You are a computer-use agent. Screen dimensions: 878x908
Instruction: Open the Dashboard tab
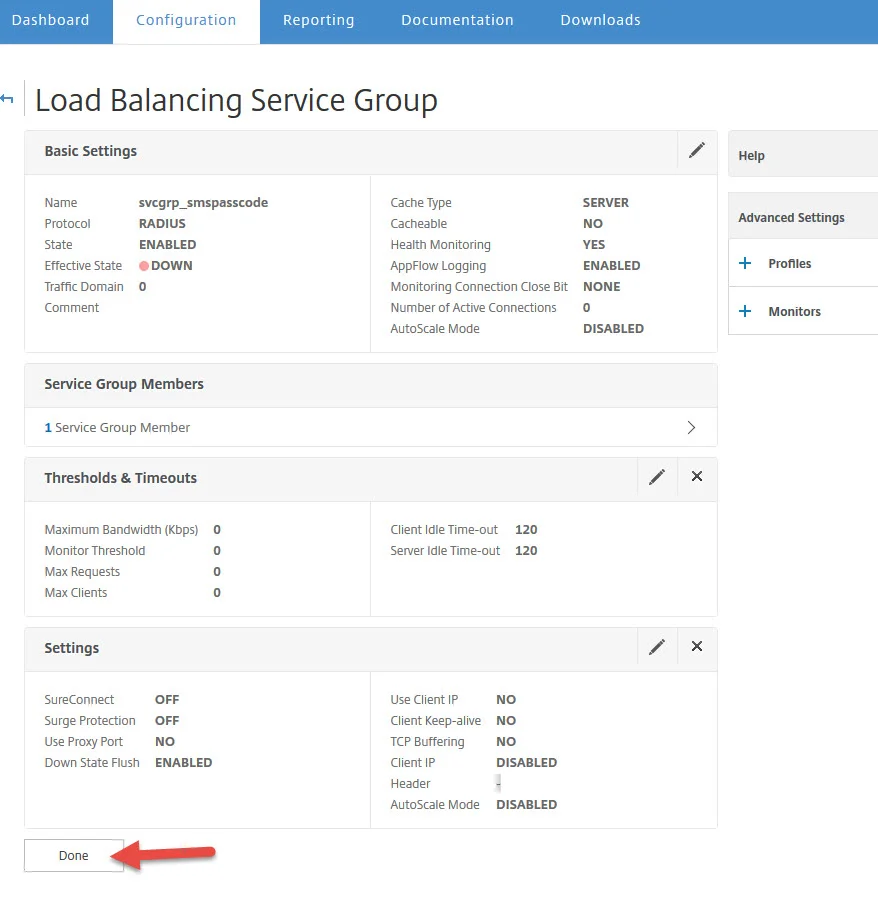tap(50, 20)
